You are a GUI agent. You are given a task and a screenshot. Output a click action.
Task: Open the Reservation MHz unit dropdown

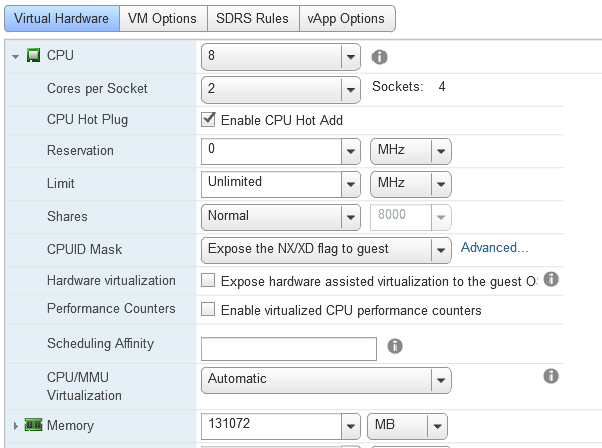441,152
